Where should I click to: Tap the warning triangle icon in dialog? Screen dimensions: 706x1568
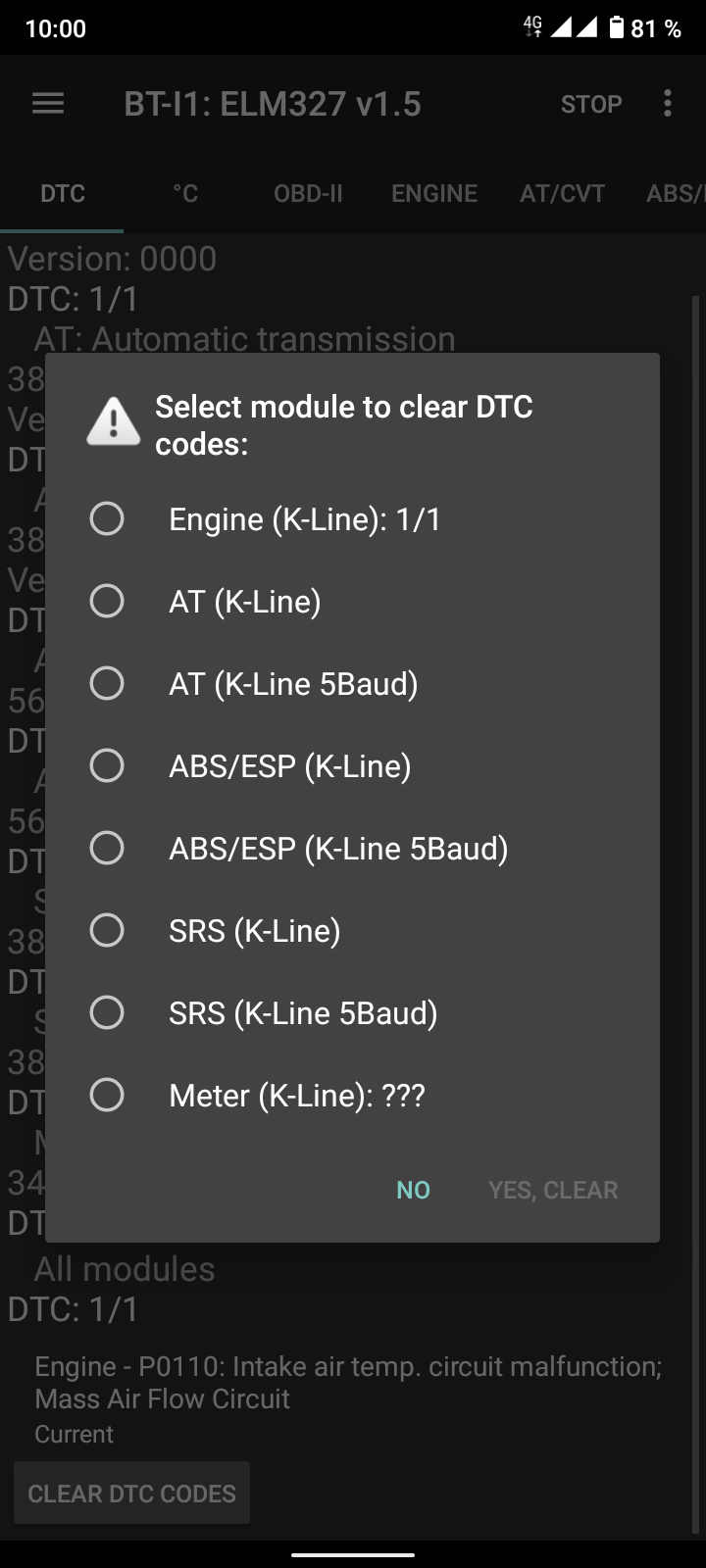pos(114,421)
